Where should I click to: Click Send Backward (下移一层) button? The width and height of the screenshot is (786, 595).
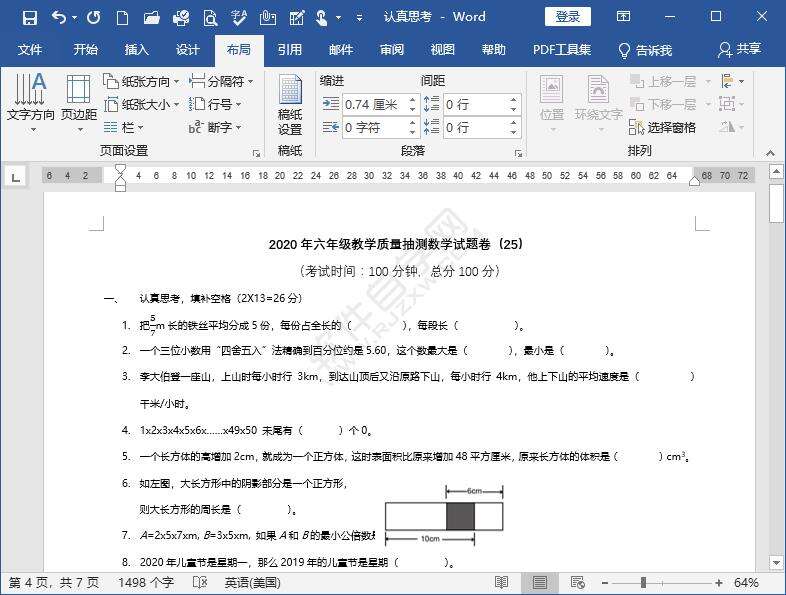(x=664, y=104)
